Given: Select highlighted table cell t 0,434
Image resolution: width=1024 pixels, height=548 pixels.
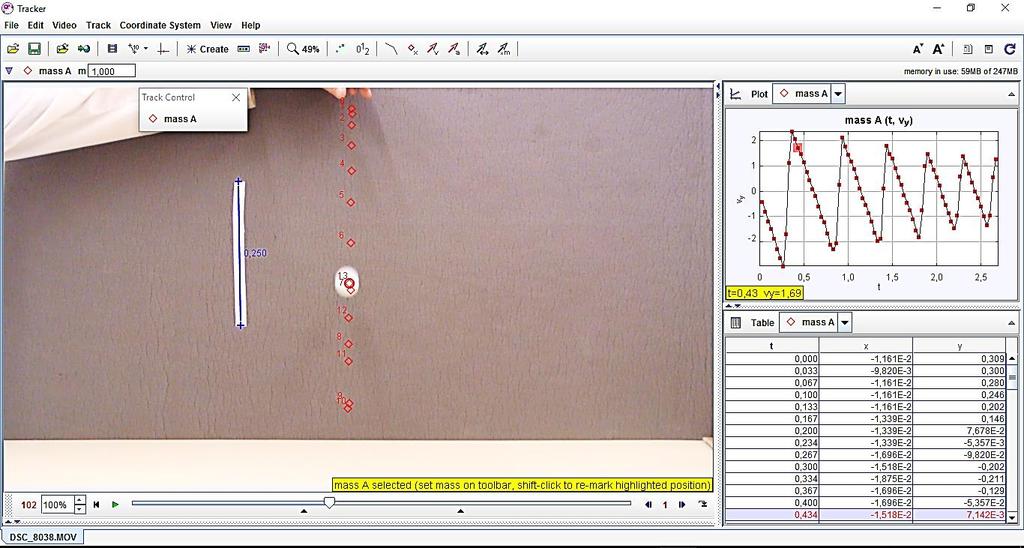Looking at the screenshot, I should [772, 515].
